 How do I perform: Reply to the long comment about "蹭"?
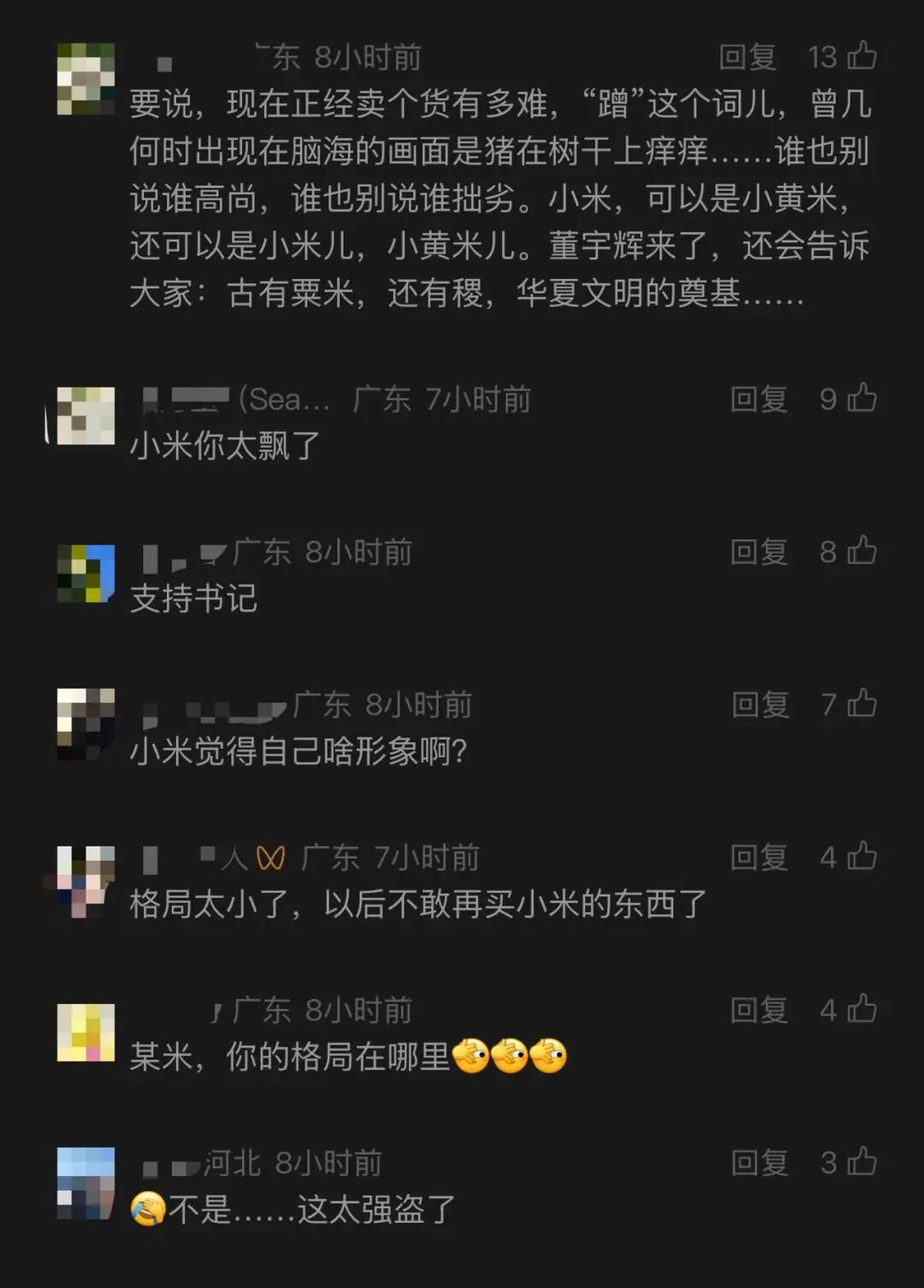point(748,57)
